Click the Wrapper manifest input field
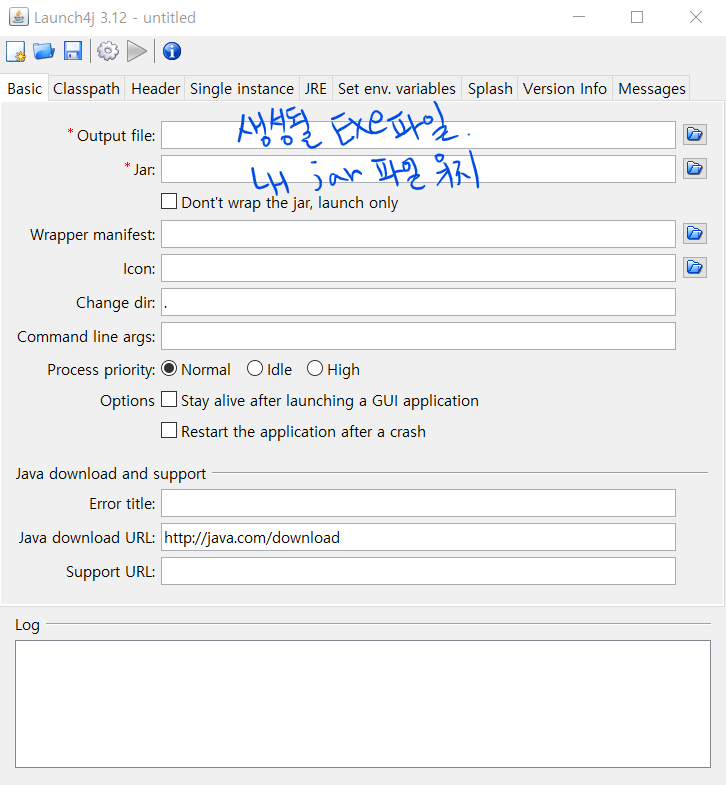Viewport: 726px width, 785px height. tap(418, 234)
